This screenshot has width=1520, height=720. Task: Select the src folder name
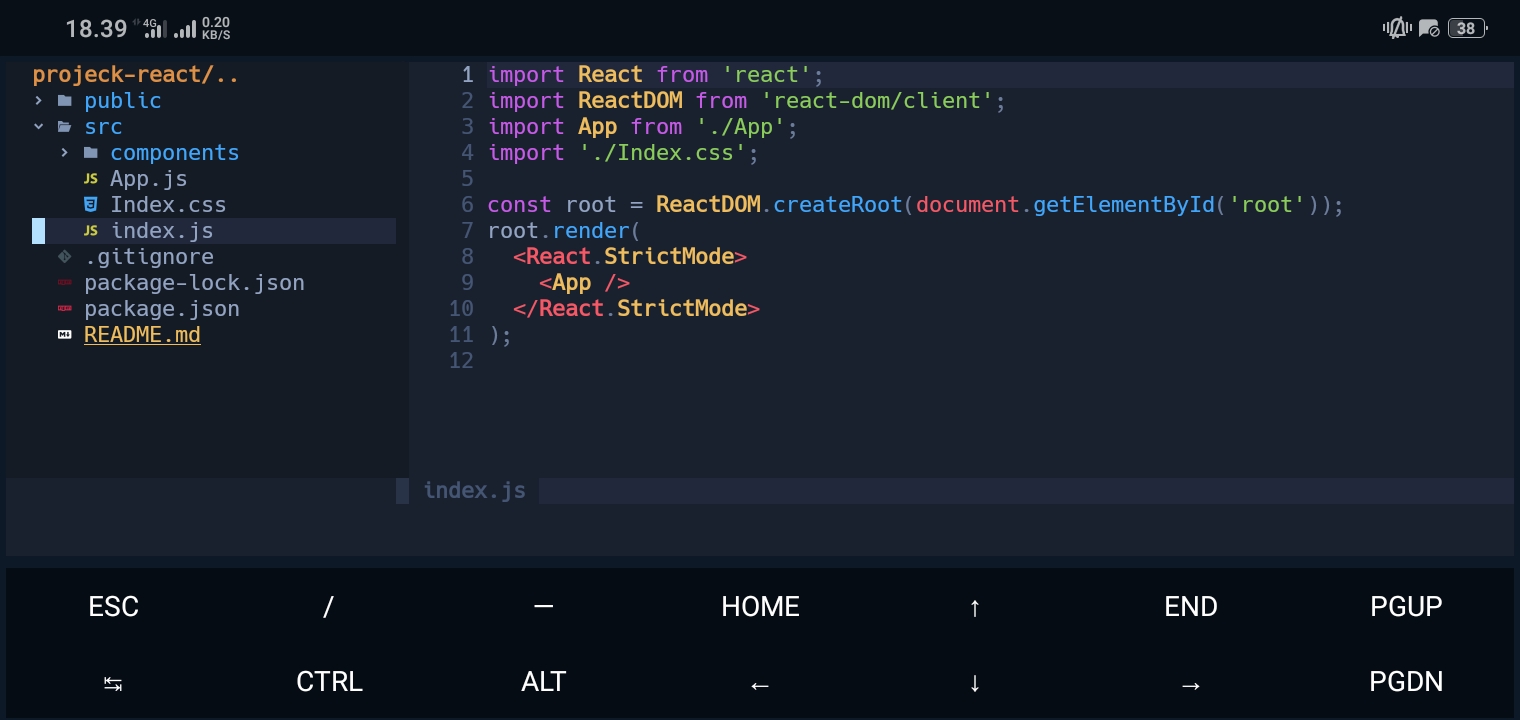pyautogui.click(x=104, y=127)
